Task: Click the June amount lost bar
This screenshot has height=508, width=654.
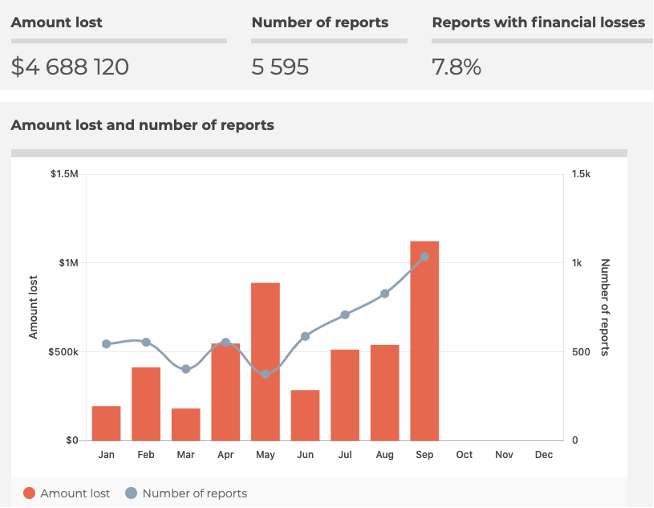Action: [x=305, y=415]
